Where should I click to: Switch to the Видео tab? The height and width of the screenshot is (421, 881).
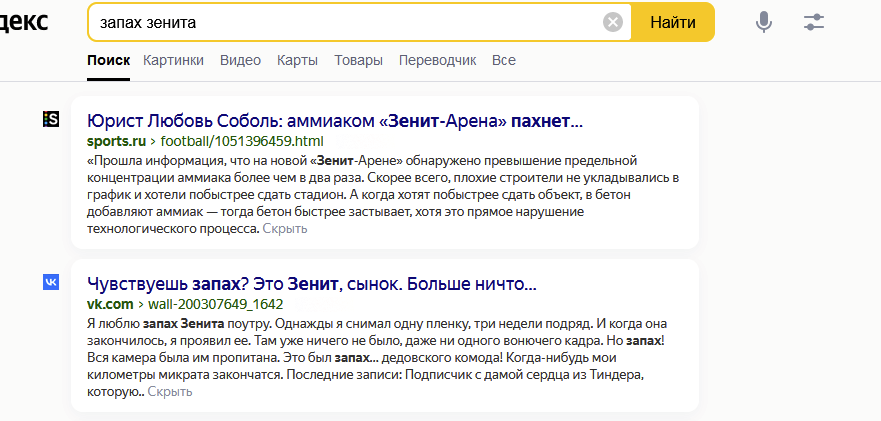coord(240,60)
